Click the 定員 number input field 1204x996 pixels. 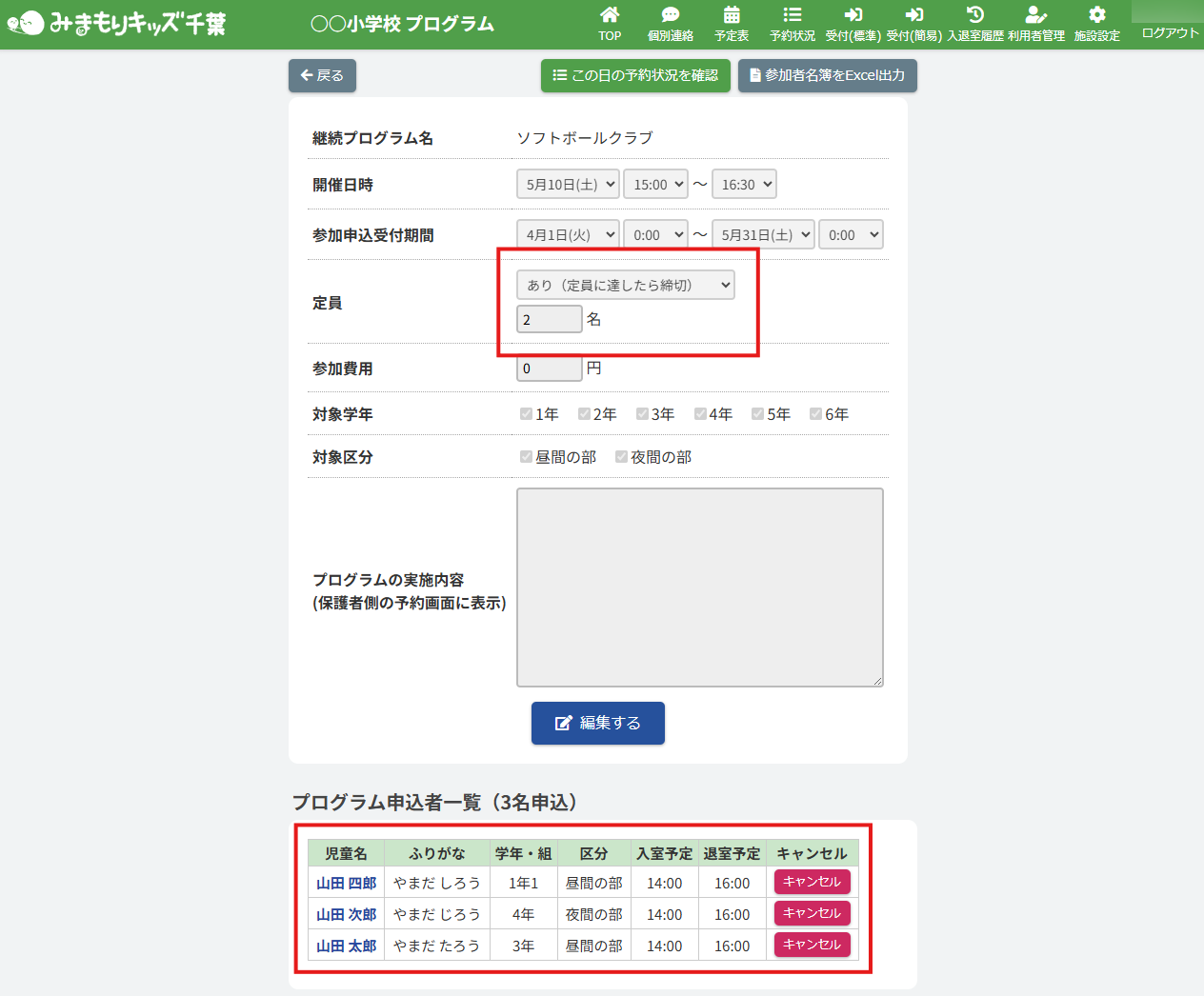(x=549, y=319)
